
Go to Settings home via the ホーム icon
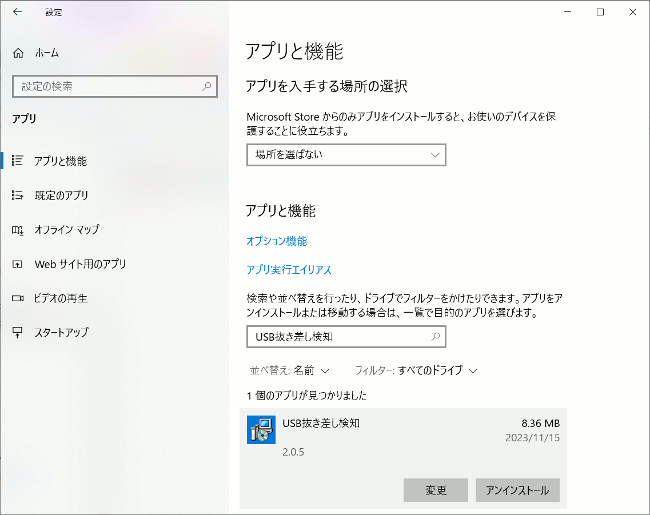click(x=17, y=52)
